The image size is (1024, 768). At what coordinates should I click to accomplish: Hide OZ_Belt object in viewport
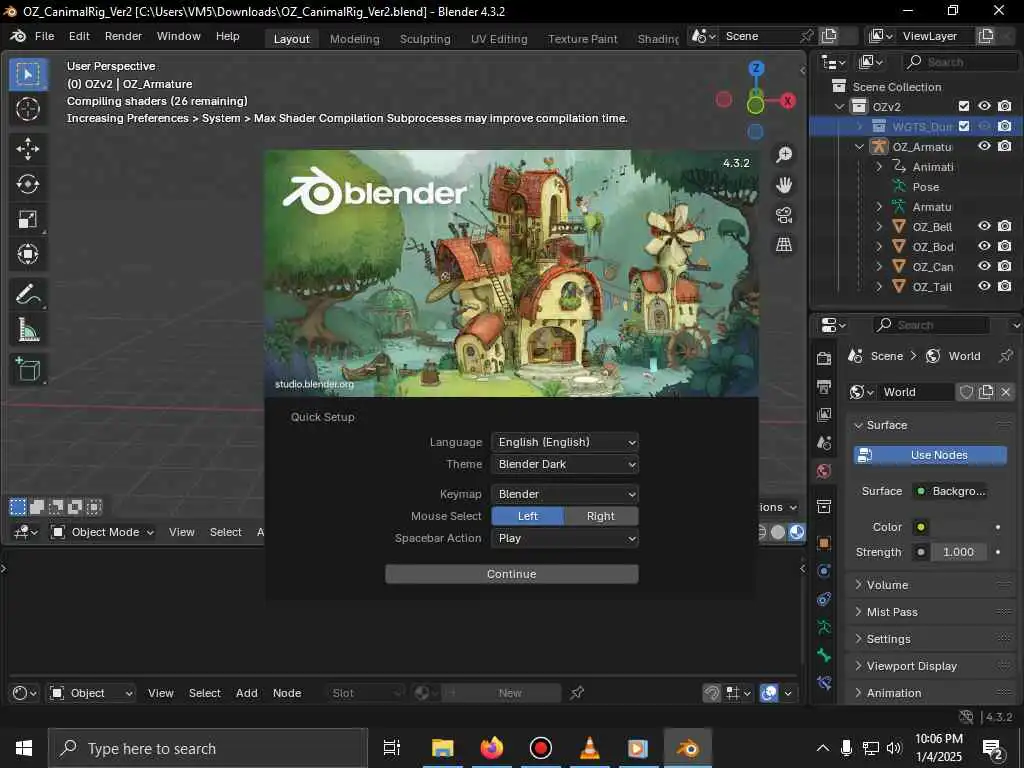pyautogui.click(x=984, y=226)
